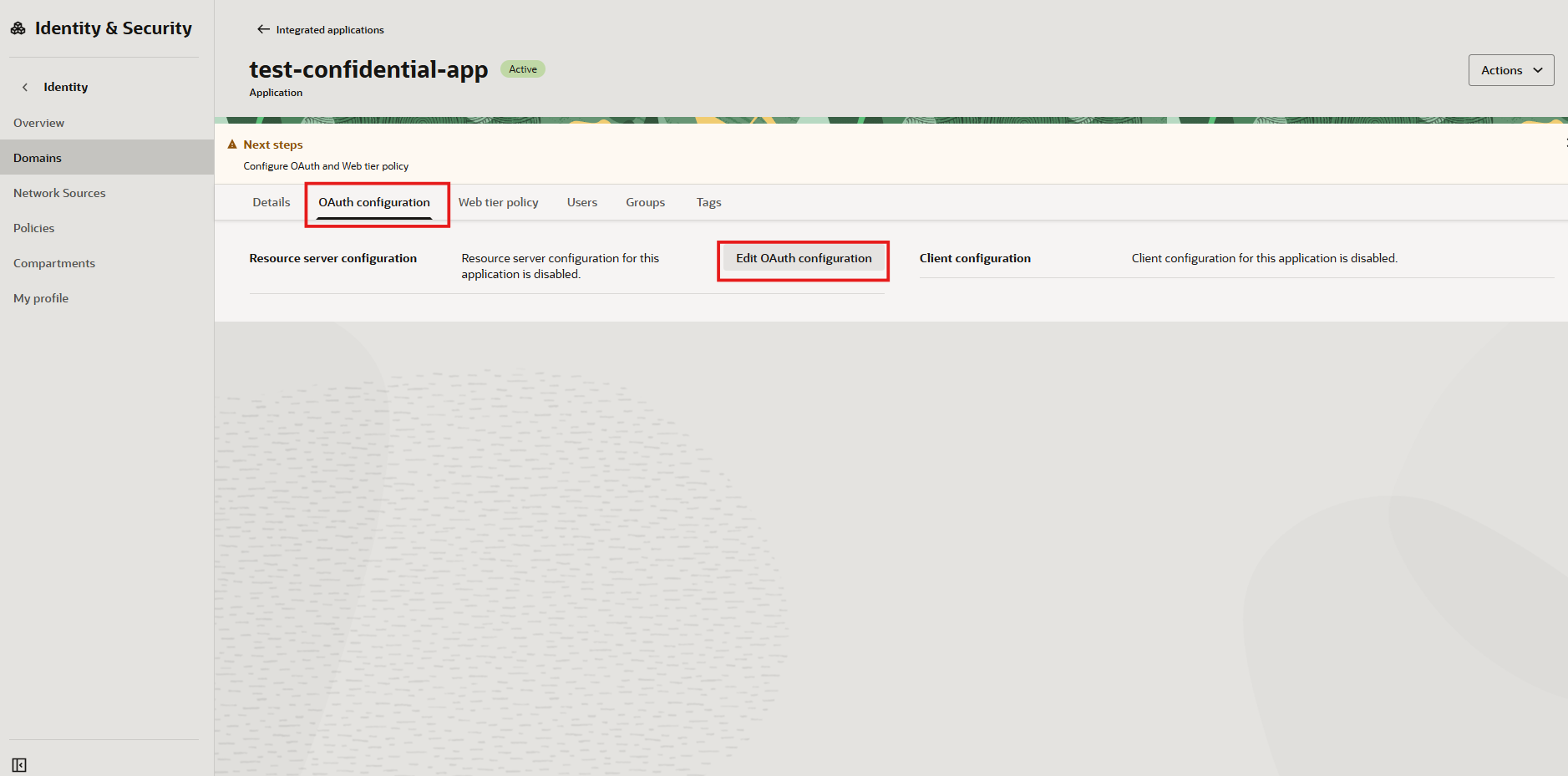Open the Web tier policy tab
The image size is (1568, 776).
(498, 202)
